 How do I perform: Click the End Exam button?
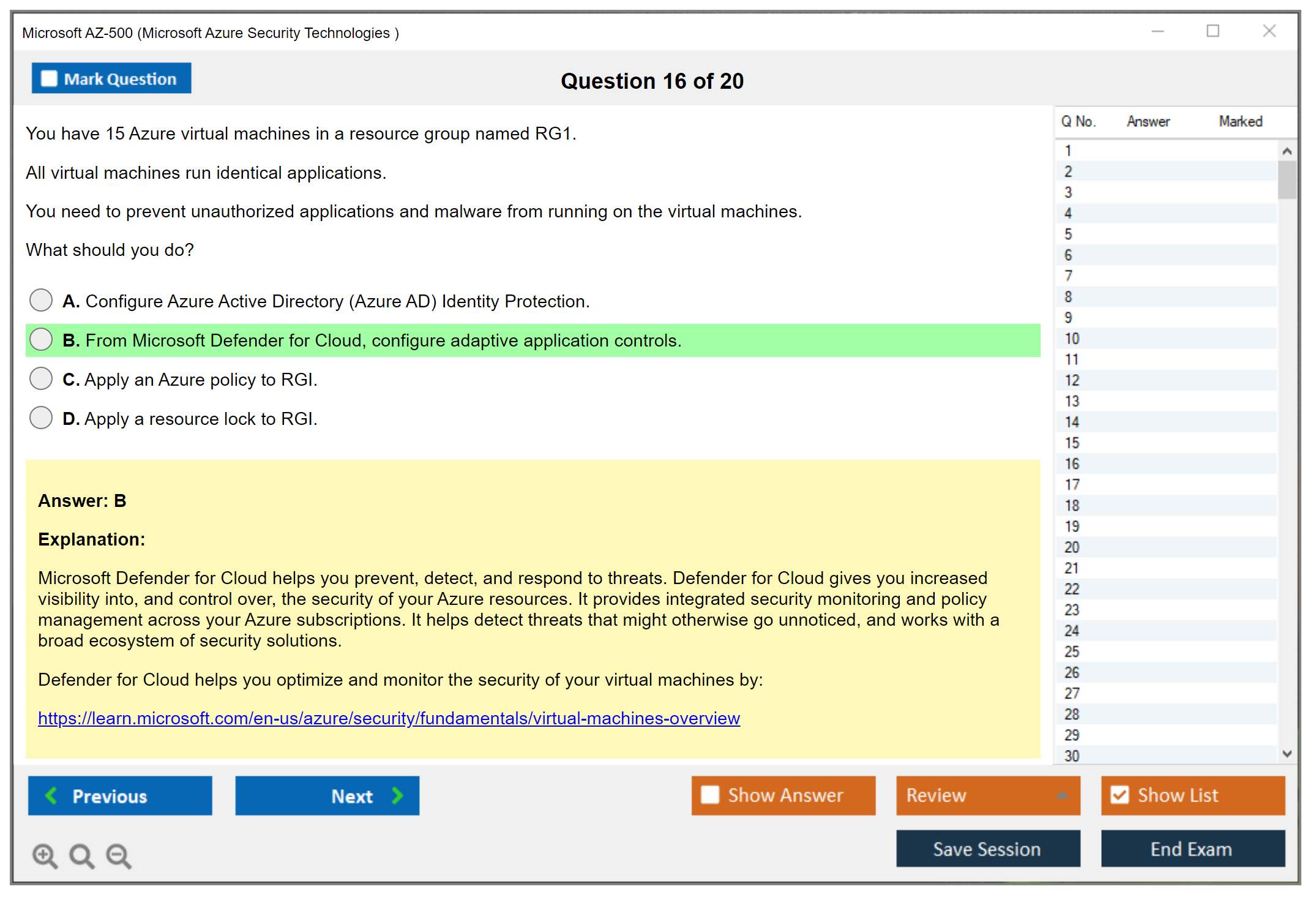pyautogui.click(x=1192, y=849)
